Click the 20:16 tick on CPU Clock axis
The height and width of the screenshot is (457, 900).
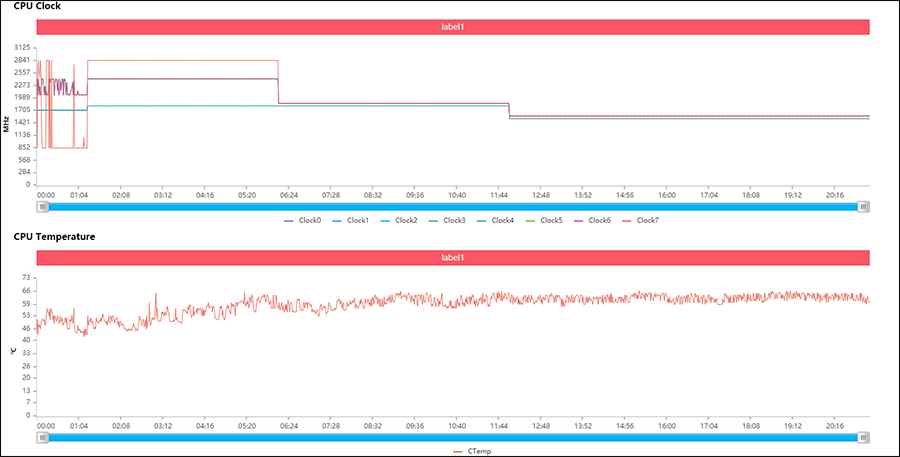pos(834,195)
